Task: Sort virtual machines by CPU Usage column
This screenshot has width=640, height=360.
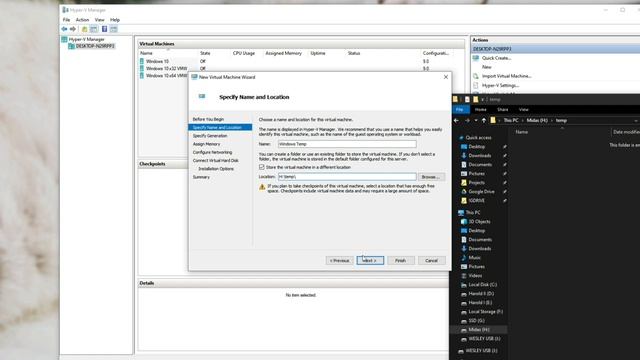Action: [244, 53]
